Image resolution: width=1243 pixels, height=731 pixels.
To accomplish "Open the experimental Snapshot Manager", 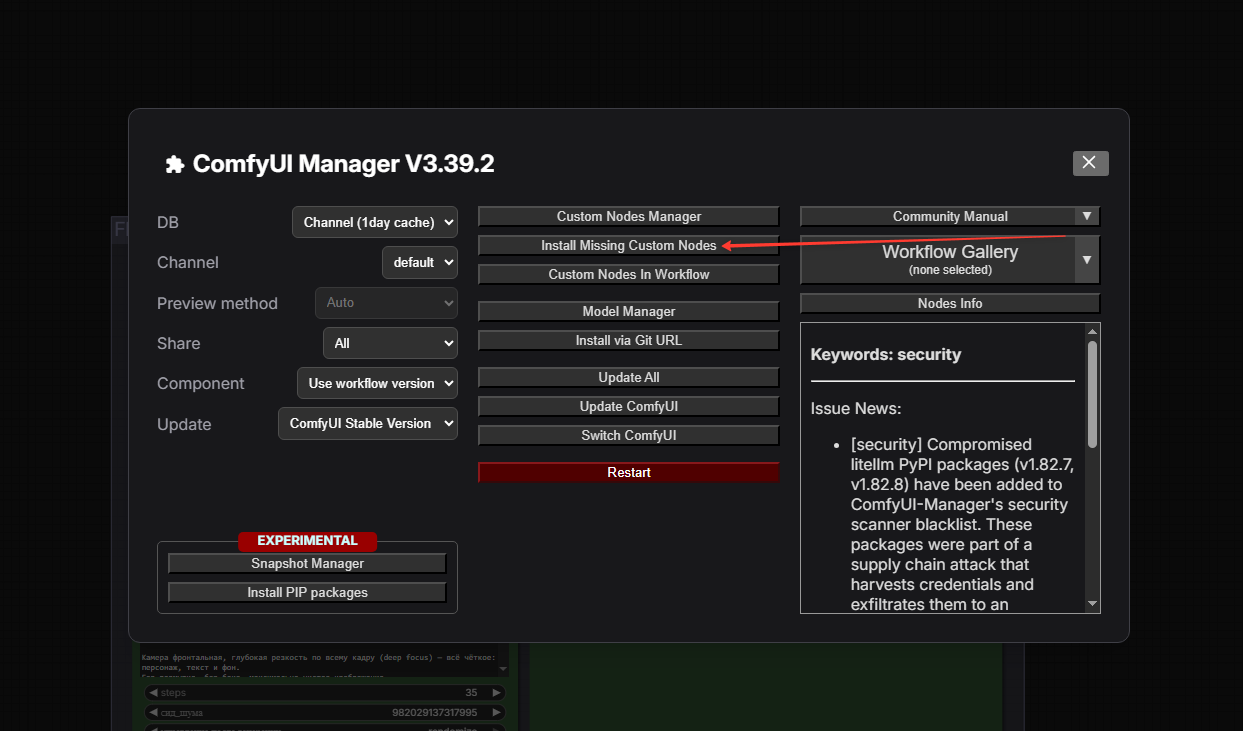I will [x=307, y=564].
